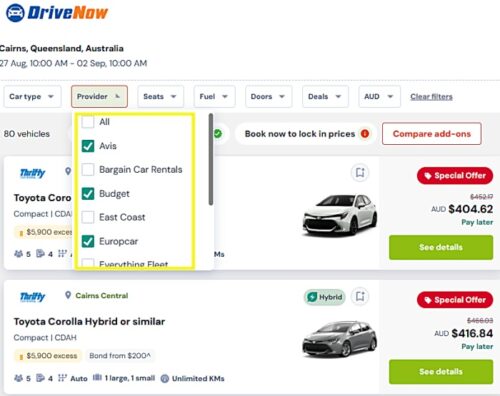Open the Car type filter dropdown

(32, 97)
